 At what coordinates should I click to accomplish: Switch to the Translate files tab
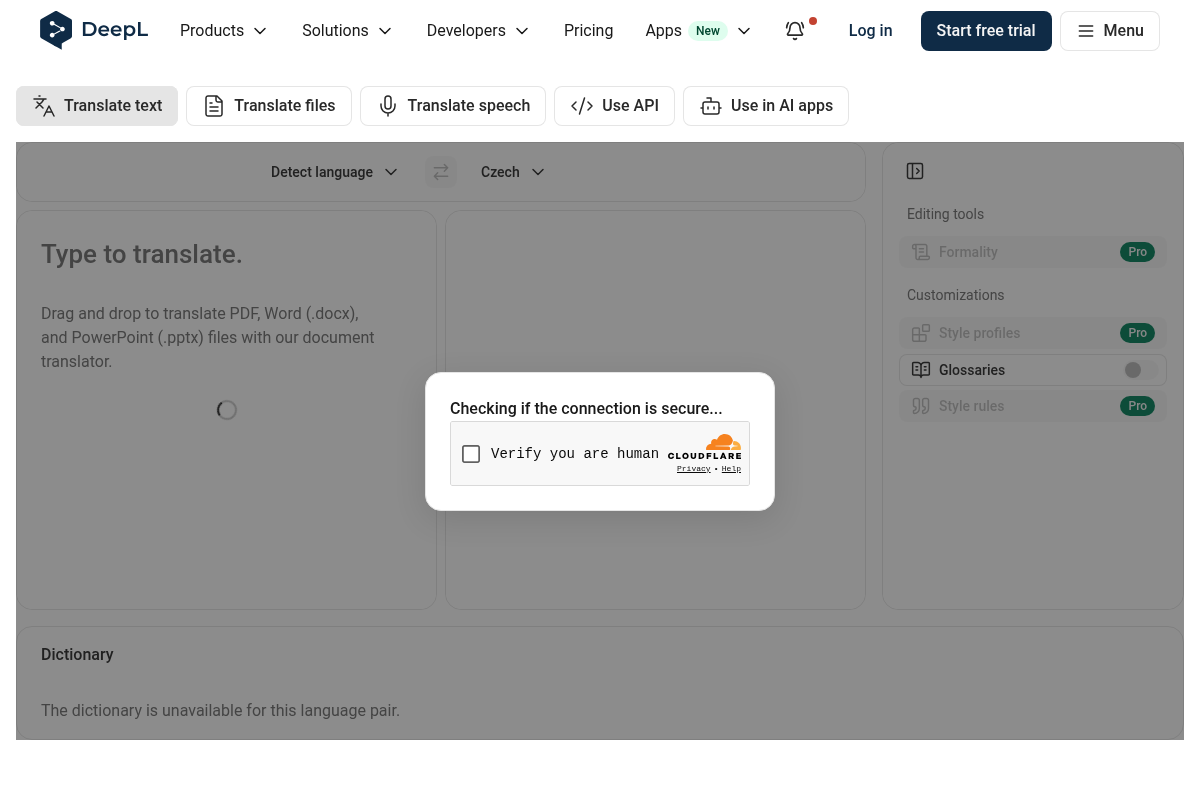coord(269,106)
